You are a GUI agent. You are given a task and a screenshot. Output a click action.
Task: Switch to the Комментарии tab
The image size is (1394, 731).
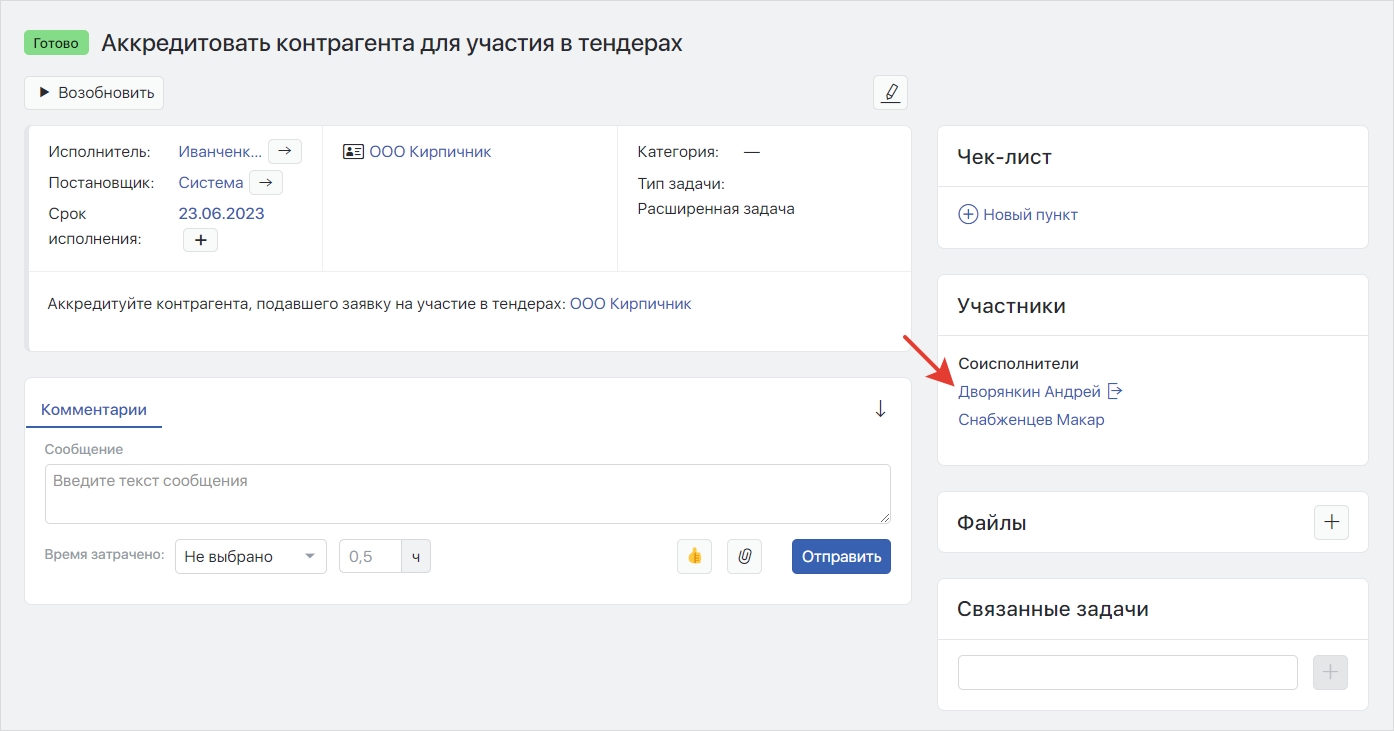pyautogui.click(x=94, y=409)
